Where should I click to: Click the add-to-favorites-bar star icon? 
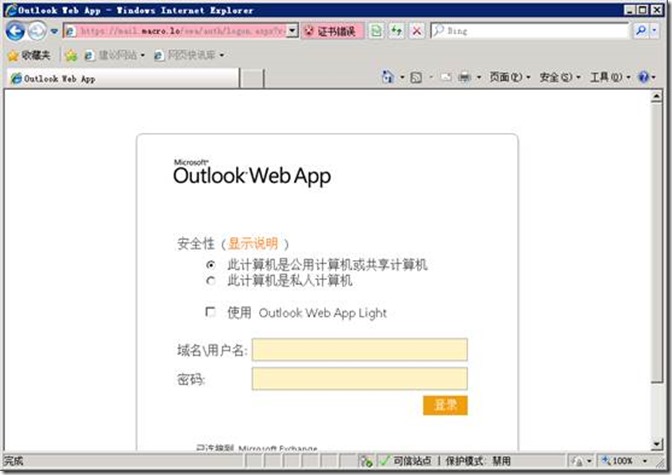[x=71, y=55]
